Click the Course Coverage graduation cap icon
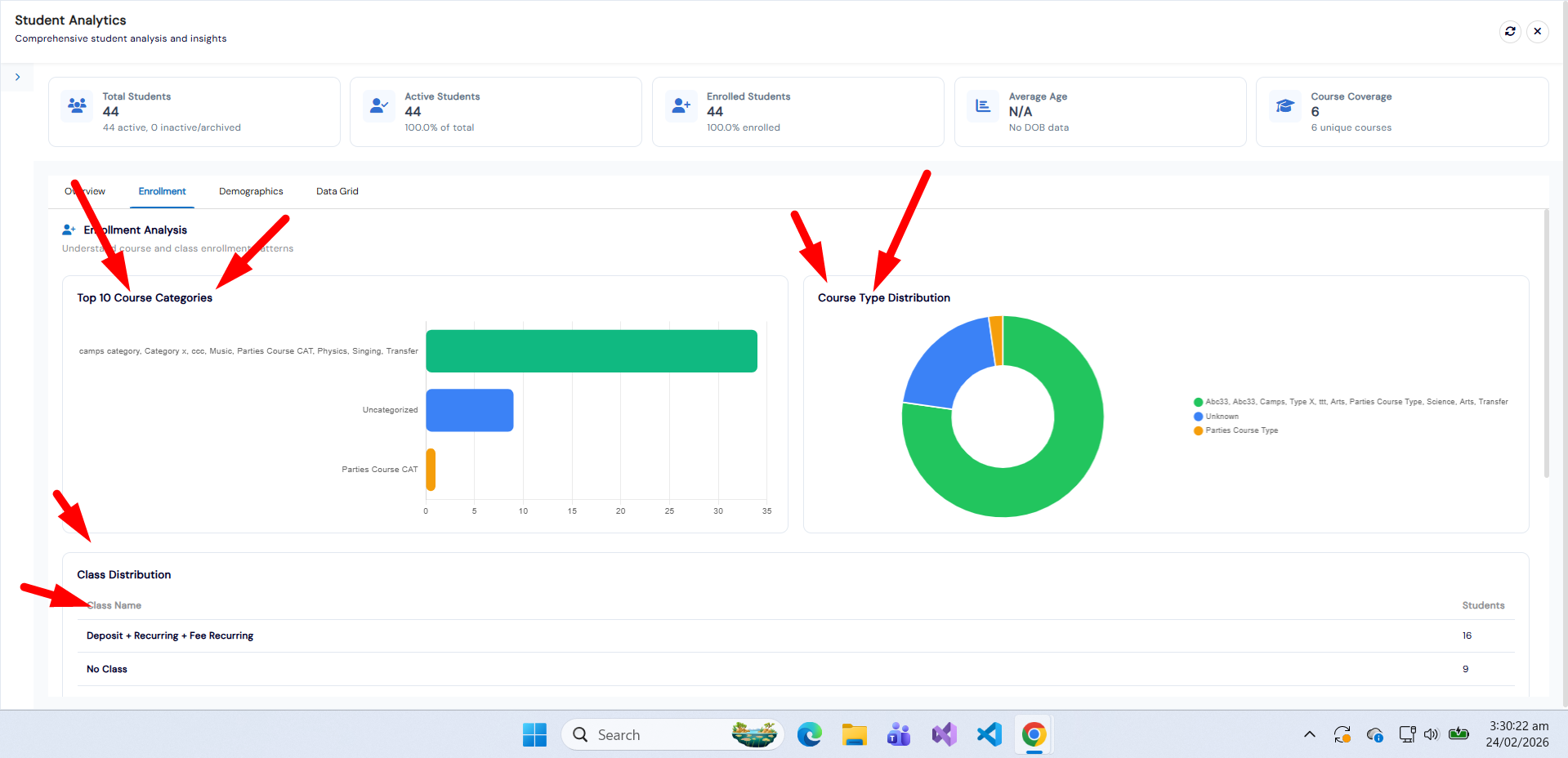 [x=1285, y=105]
